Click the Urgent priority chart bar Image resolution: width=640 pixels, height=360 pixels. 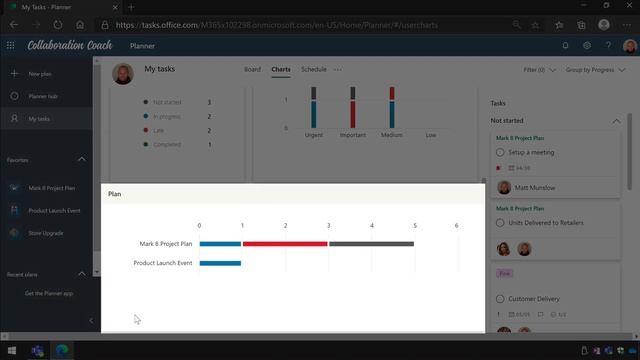(313, 108)
